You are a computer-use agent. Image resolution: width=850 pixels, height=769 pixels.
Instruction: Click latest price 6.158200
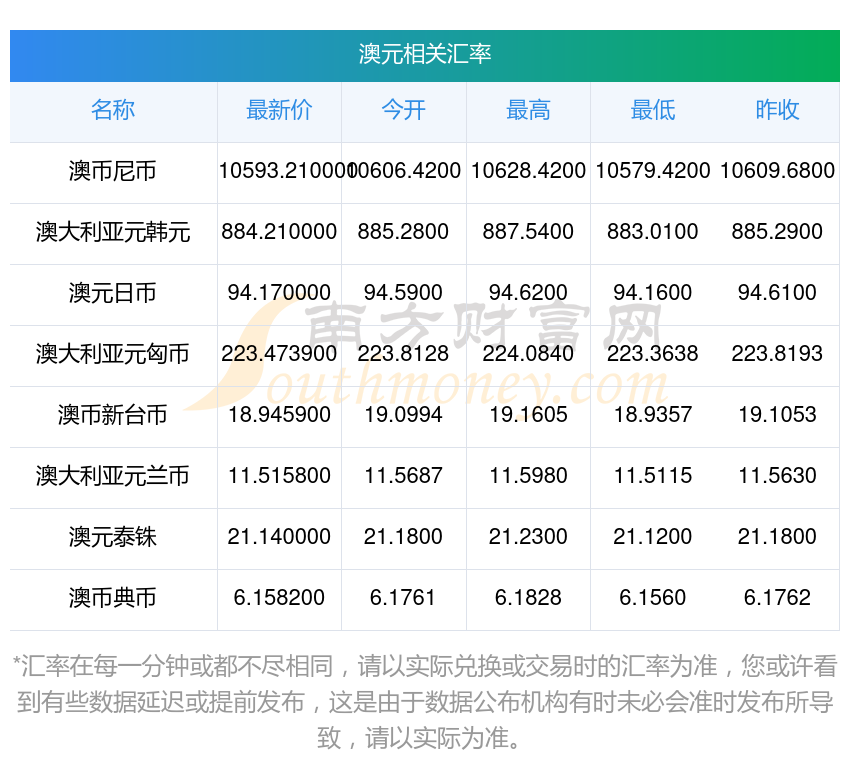click(x=279, y=598)
